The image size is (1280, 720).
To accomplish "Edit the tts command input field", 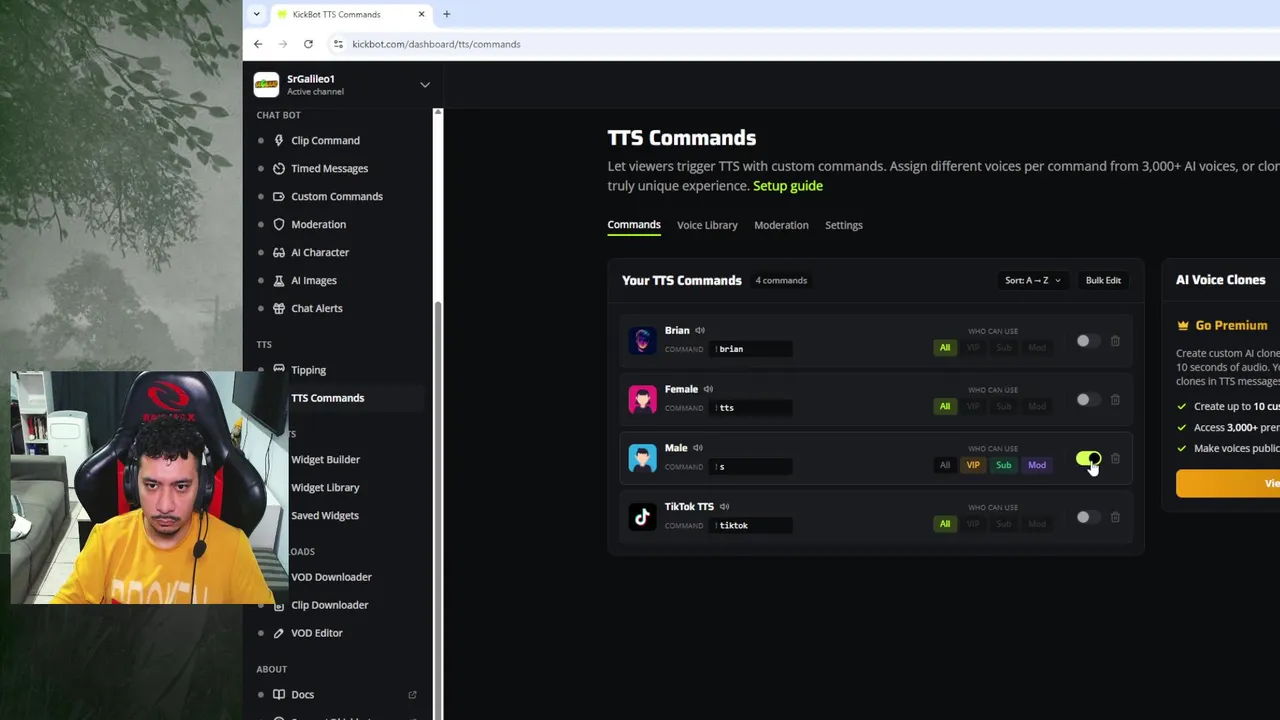I will pyautogui.click(x=751, y=408).
